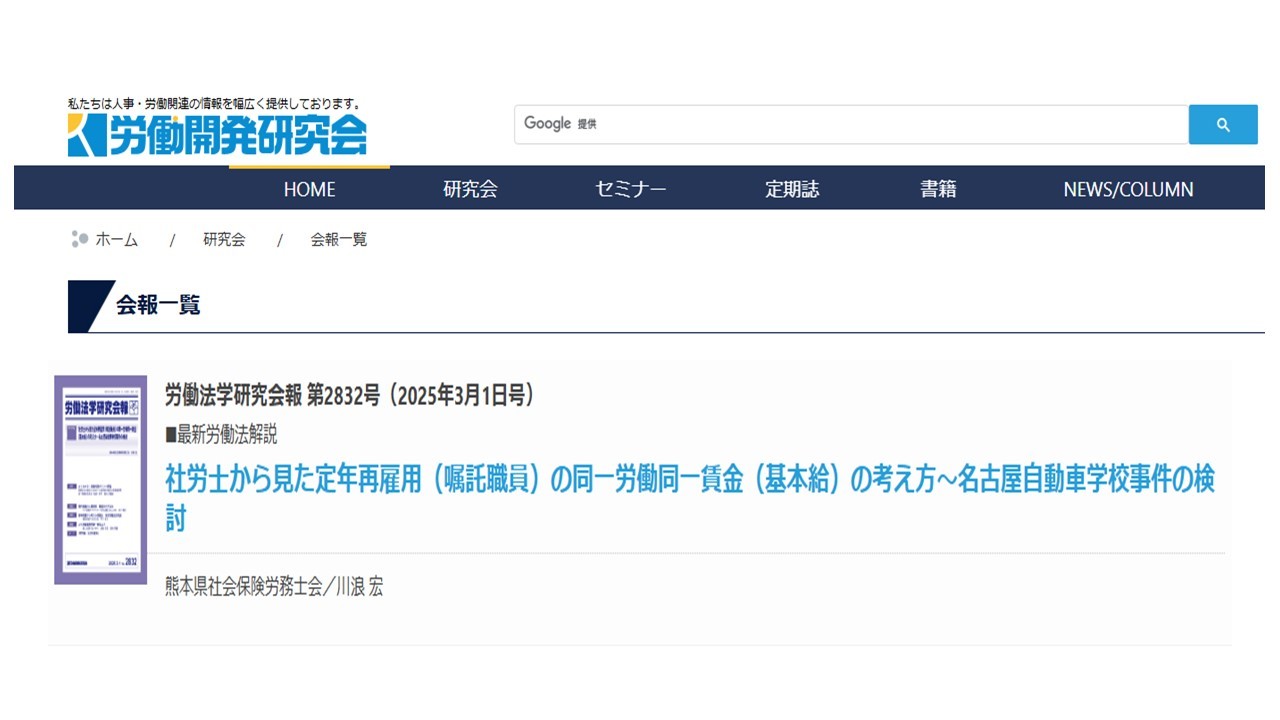Open the 定期誌 navigation item
Screen dimensions: 1280x720
pyautogui.click(x=792, y=189)
